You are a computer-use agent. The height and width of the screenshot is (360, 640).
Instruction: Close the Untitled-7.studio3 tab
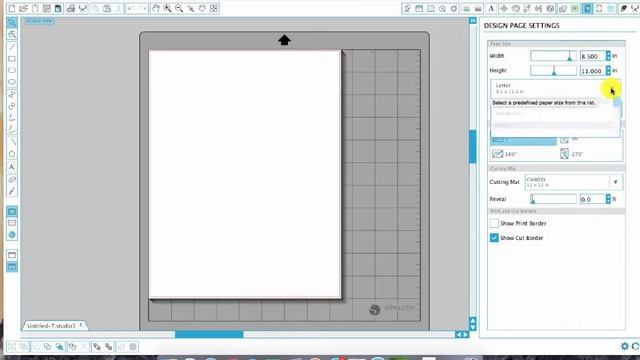click(81, 325)
